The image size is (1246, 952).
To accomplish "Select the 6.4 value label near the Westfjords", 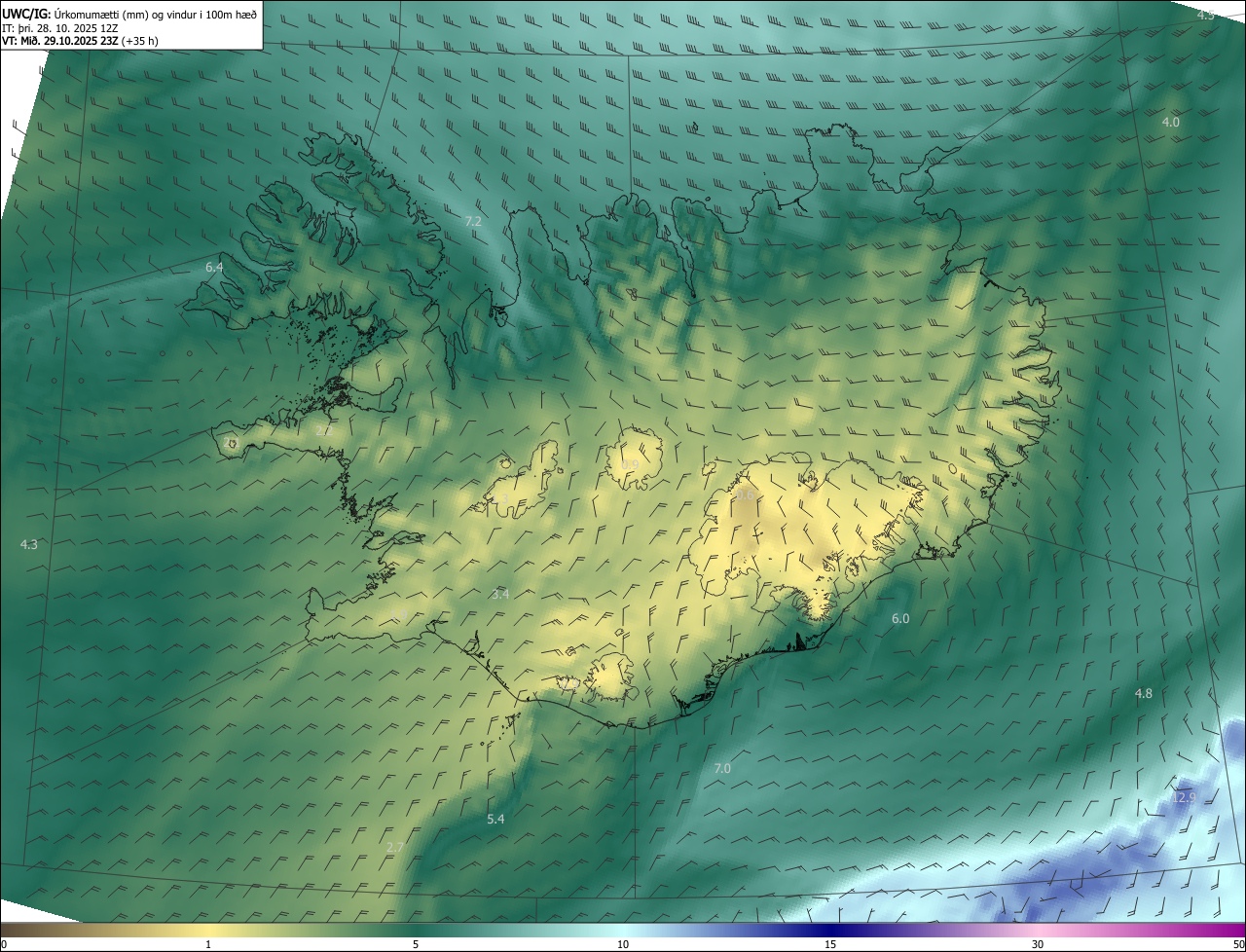I will pyautogui.click(x=214, y=267).
